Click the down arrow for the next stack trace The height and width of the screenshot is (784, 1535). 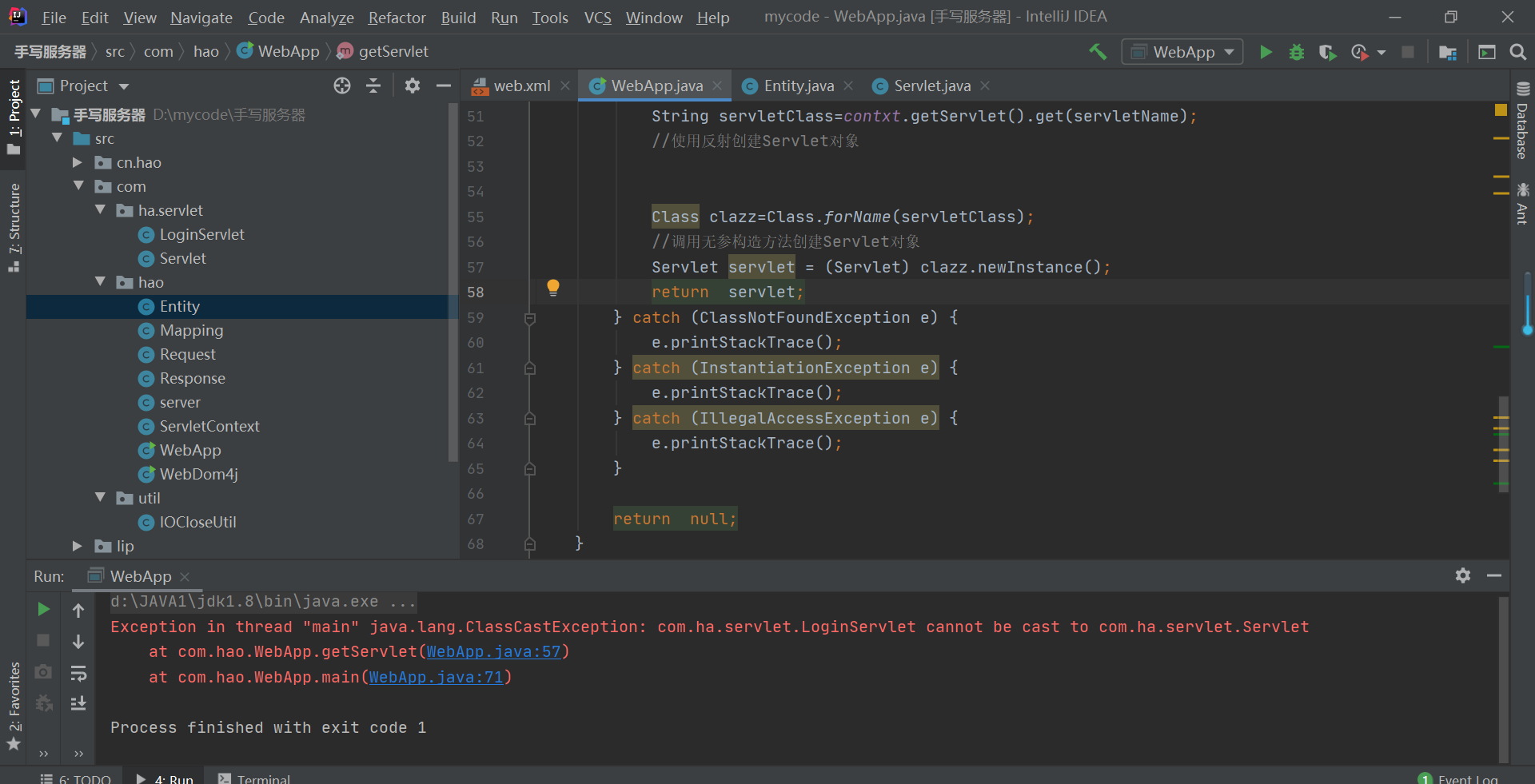78,642
